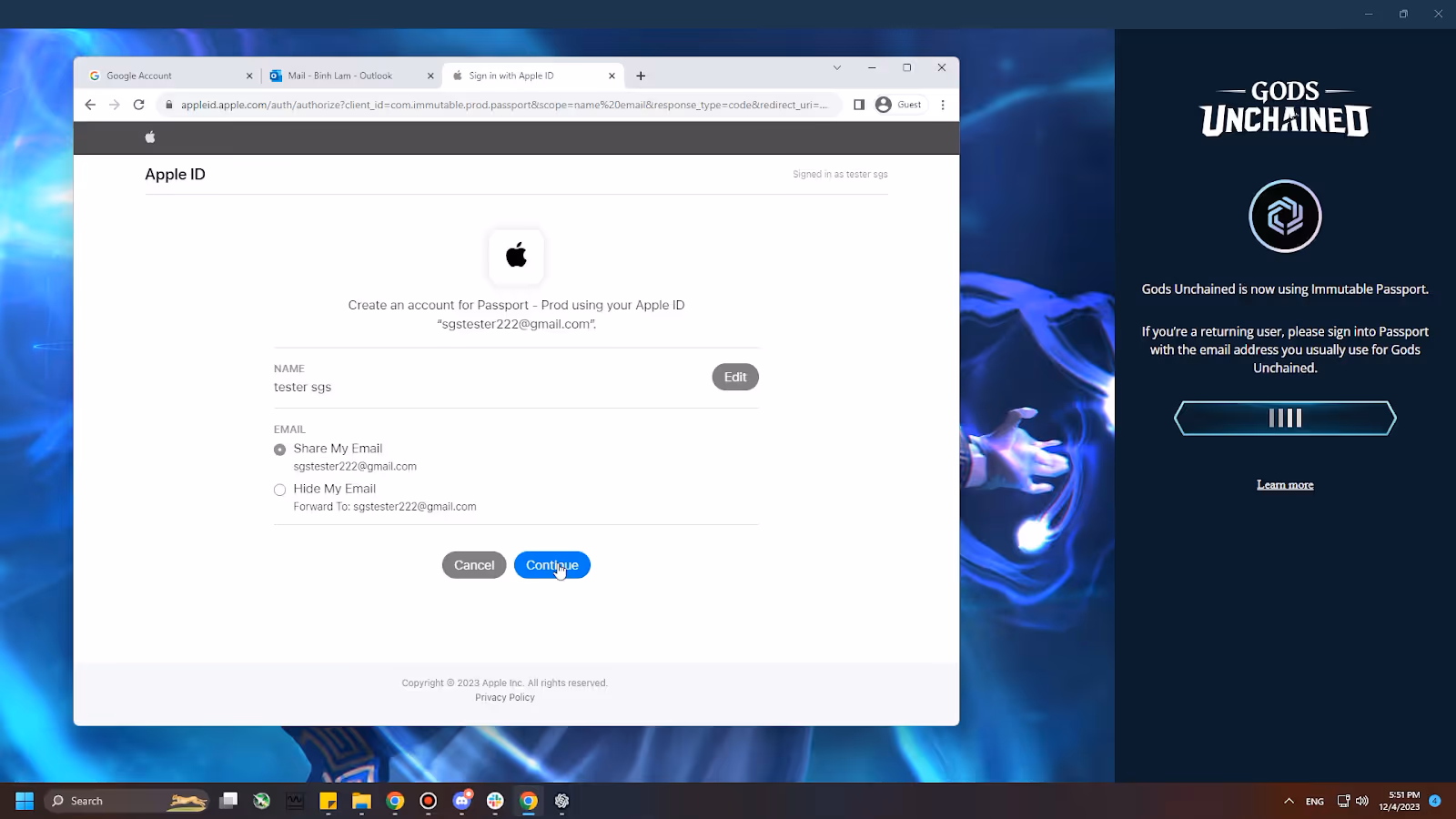The width and height of the screenshot is (1456, 819).
Task: Open the volume tray icon
Action: coord(1362,801)
